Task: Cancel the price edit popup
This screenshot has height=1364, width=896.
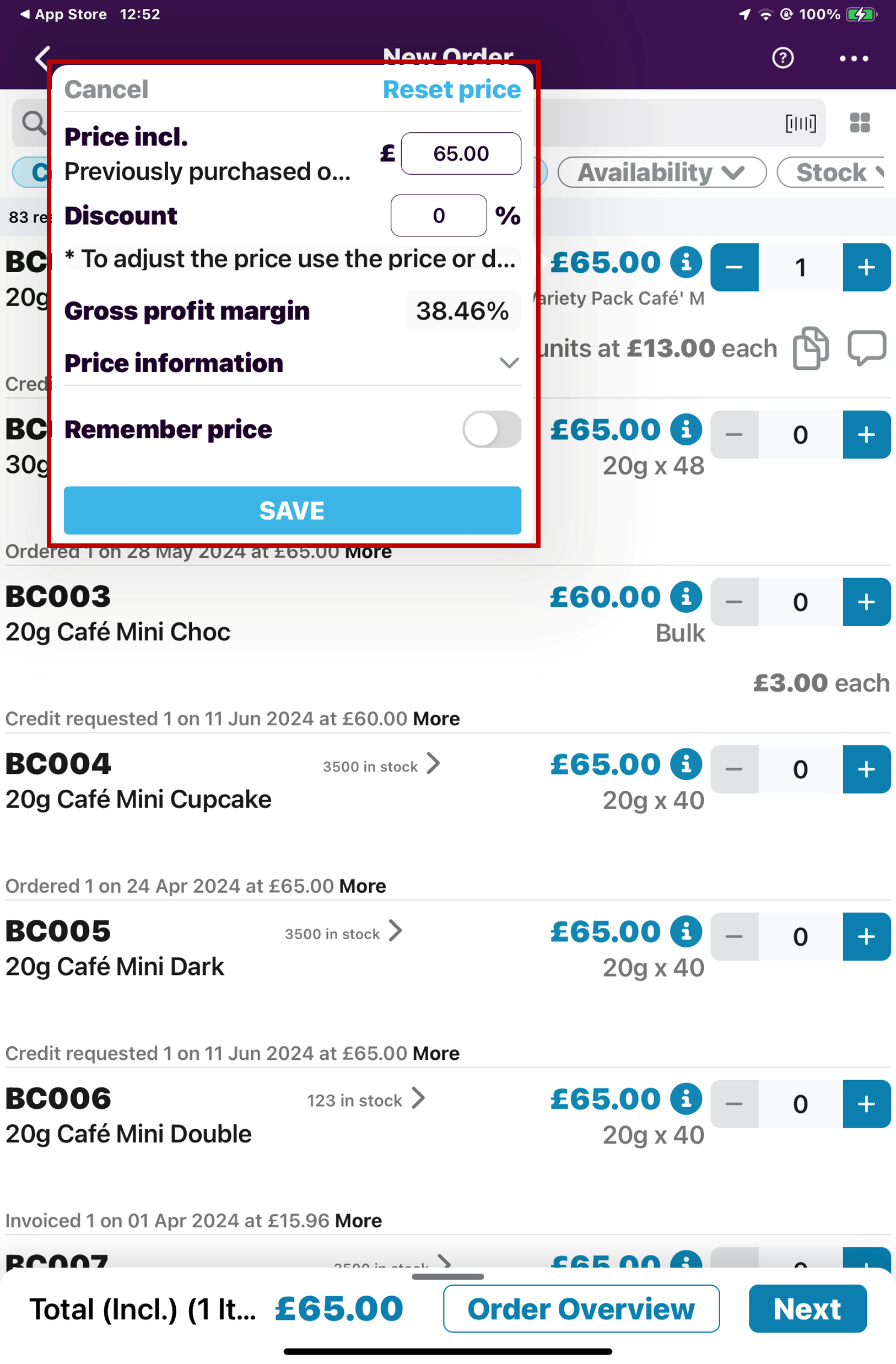Action: (x=106, y=89)
